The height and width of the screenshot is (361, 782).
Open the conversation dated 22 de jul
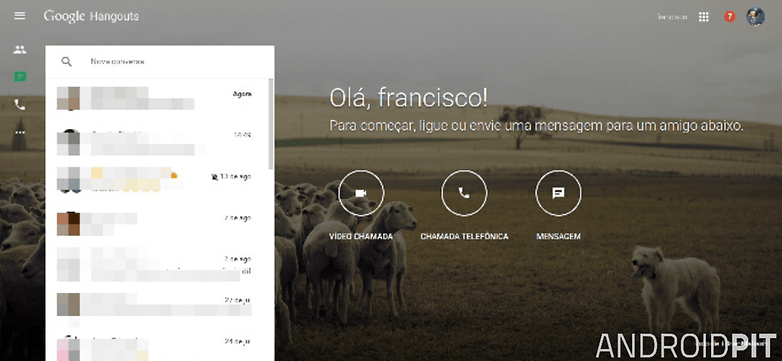pyautogui.click(x=157, y=304)
